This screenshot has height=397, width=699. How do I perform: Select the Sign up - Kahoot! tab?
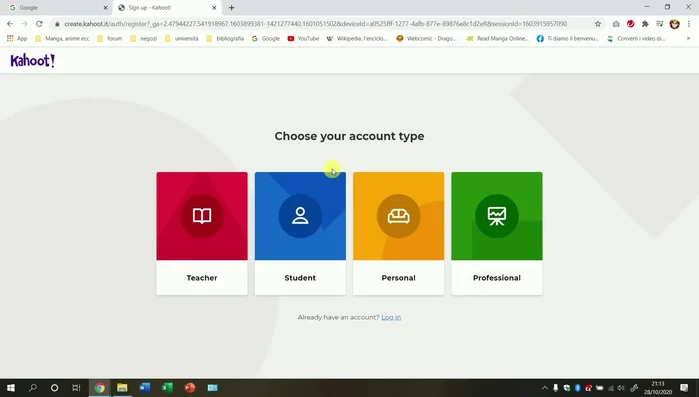coord(167,8)
